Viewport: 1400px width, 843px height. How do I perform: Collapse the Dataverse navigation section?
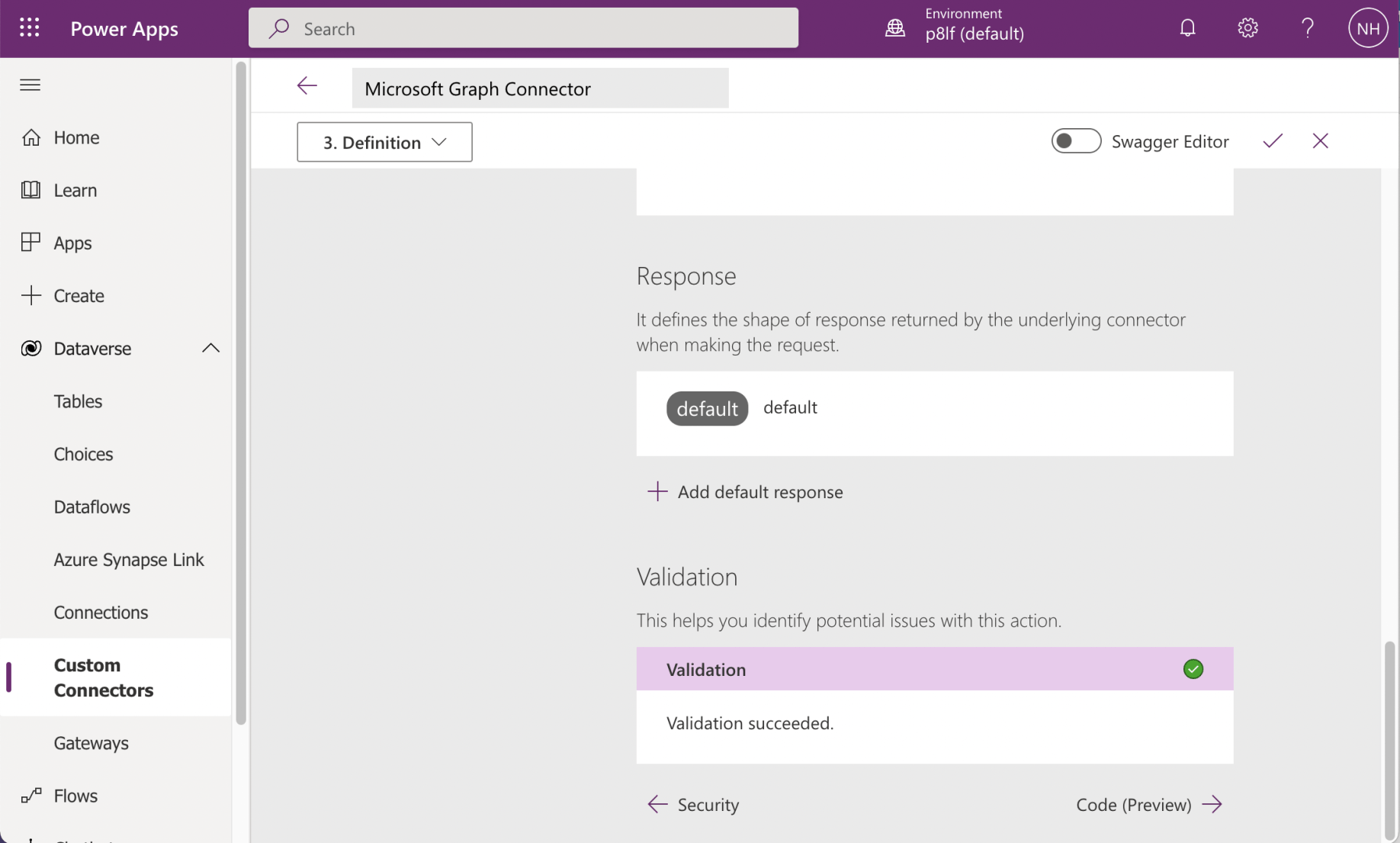pos(210,349)
